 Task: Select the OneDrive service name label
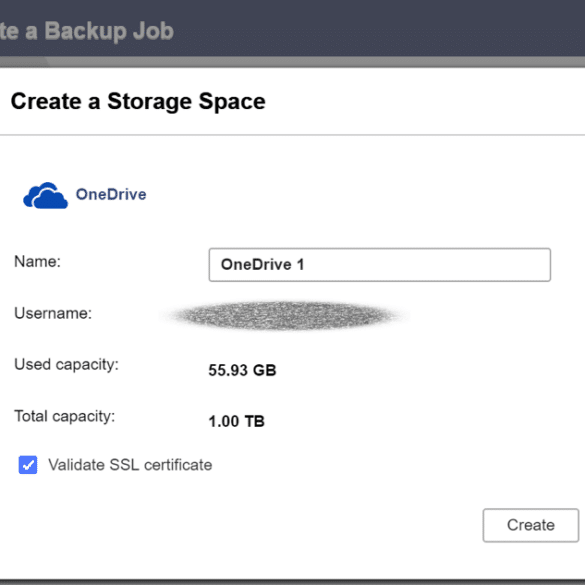111,194
